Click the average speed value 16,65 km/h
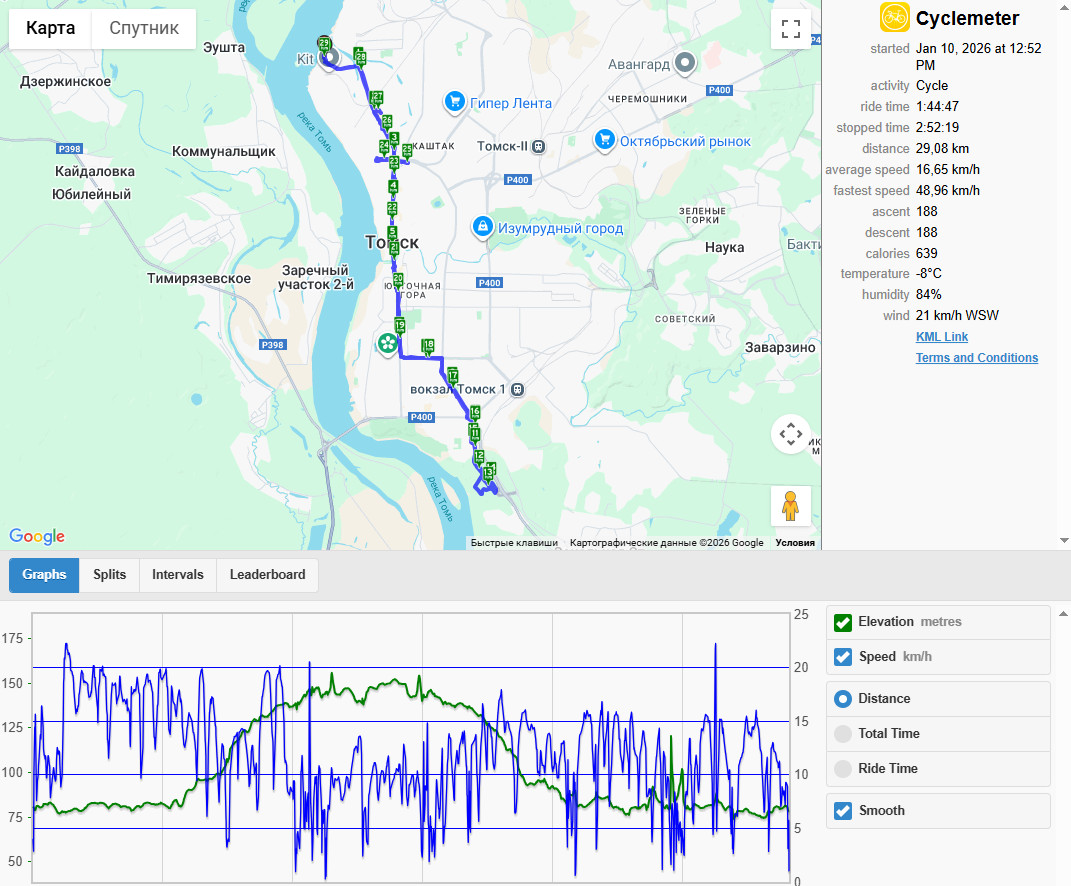The height and width of the screenshot is (886, 1071). click(x=947, y=169)
